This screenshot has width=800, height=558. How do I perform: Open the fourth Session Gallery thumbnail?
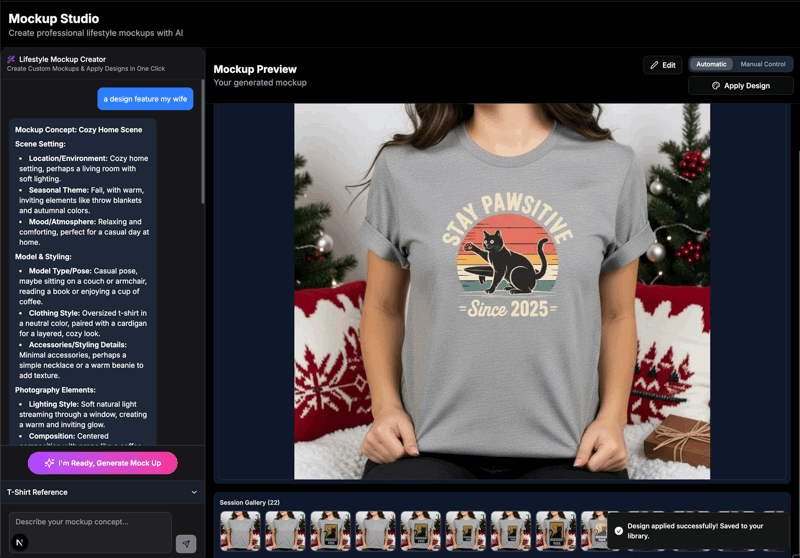(x=376, y=531)
